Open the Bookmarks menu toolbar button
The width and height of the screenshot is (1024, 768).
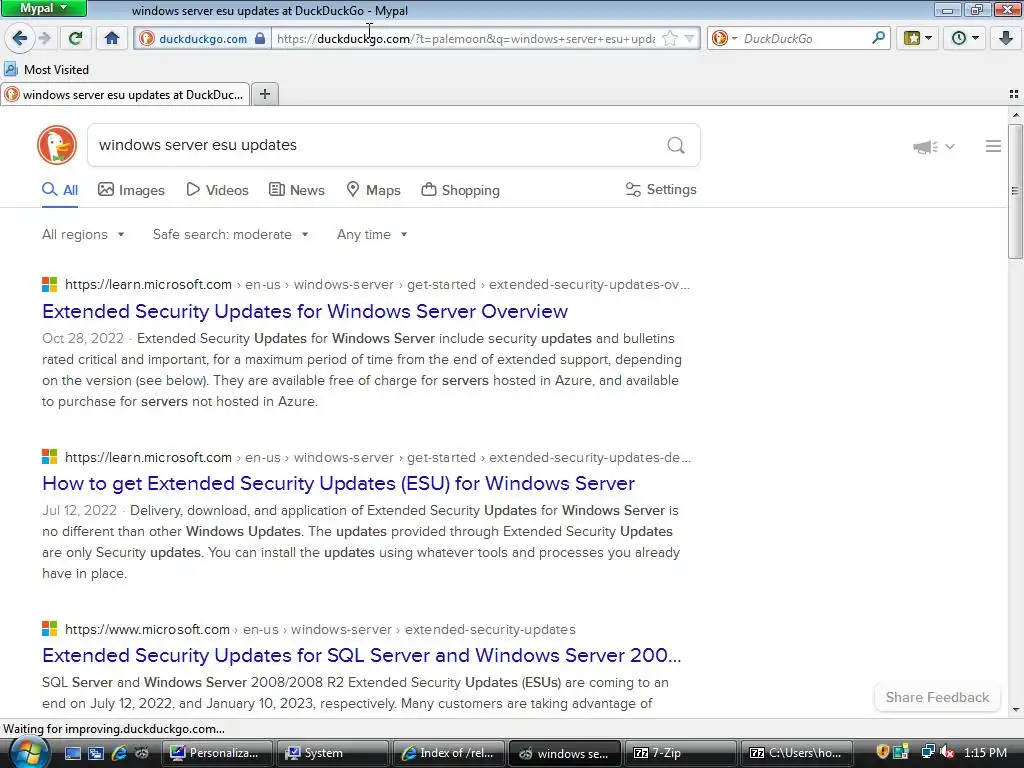[x=918, y=38]
